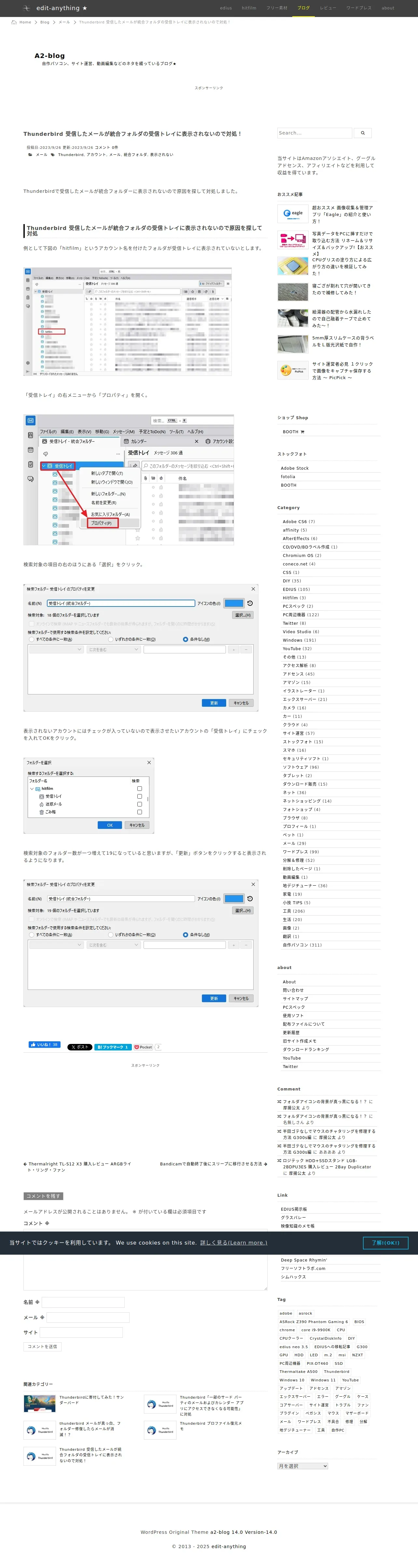Open the に次を含む dropdown in 19-folder dialog
The width and height of the screenshot is (418, 1568).
114,945
